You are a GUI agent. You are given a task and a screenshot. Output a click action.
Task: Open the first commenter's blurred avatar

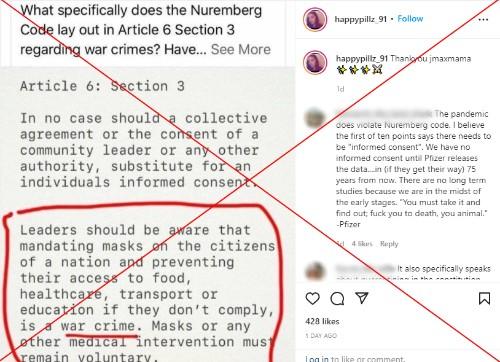[315, 118]
